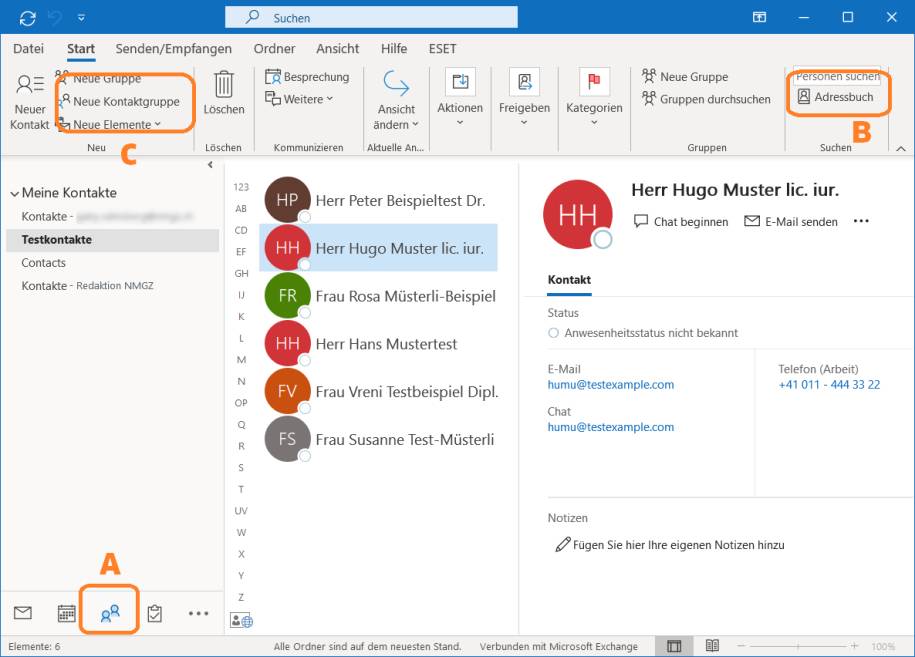Click the Notizen field to add notes
The height and width of the screenshot is (657, 915).
tap(670, 545)
